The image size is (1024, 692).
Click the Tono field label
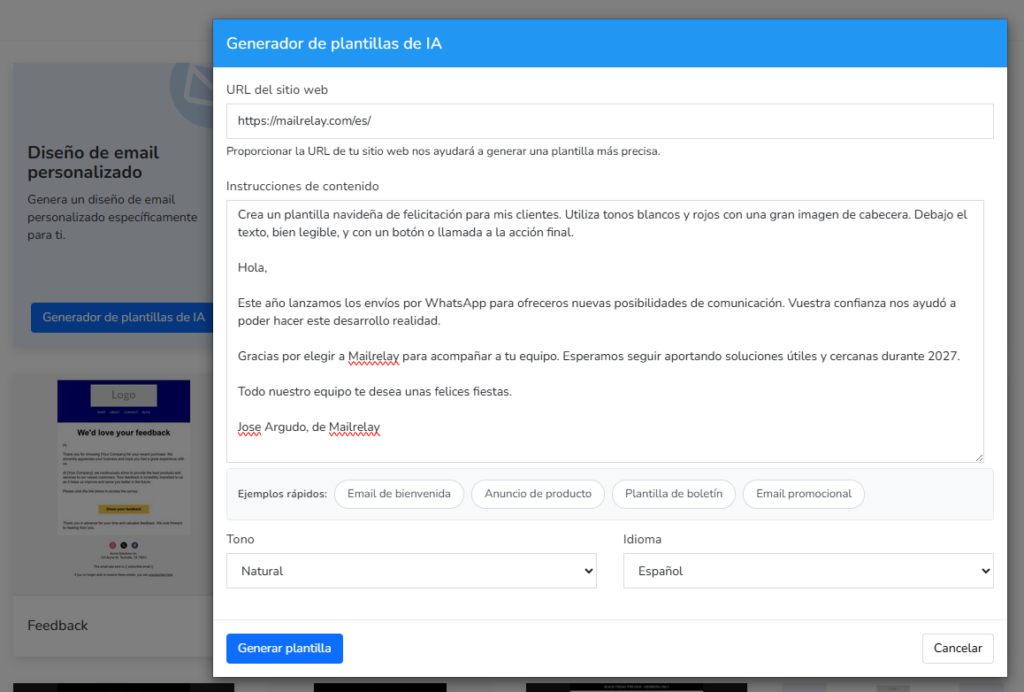(240, 539)
